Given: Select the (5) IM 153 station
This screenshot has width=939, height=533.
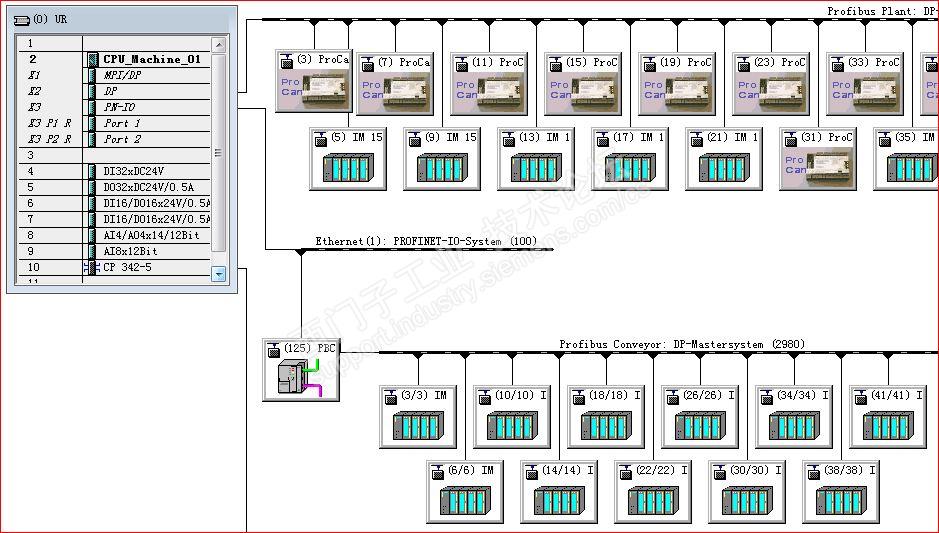Looking at the screenshot, I should pyautogui.click(x=348, y=159).
